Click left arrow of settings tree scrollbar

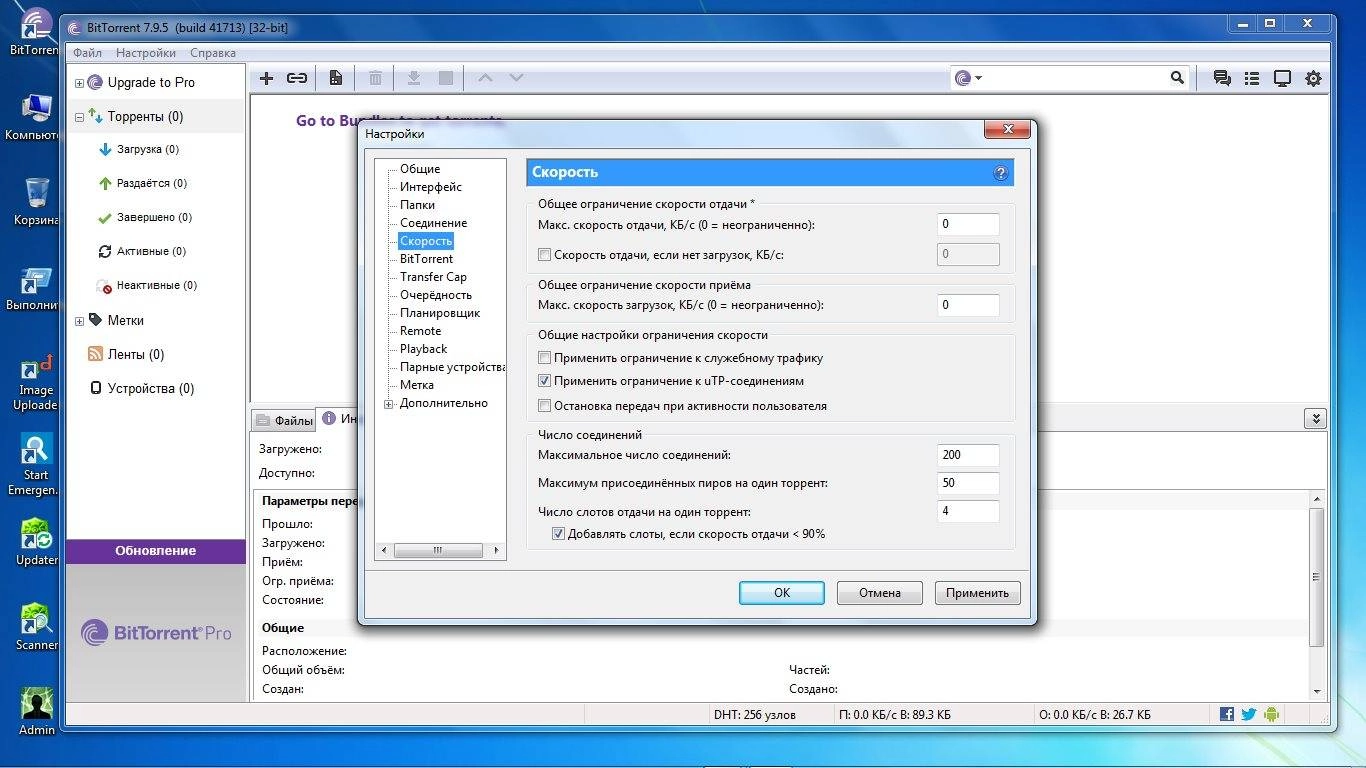(x=385, y=550)
